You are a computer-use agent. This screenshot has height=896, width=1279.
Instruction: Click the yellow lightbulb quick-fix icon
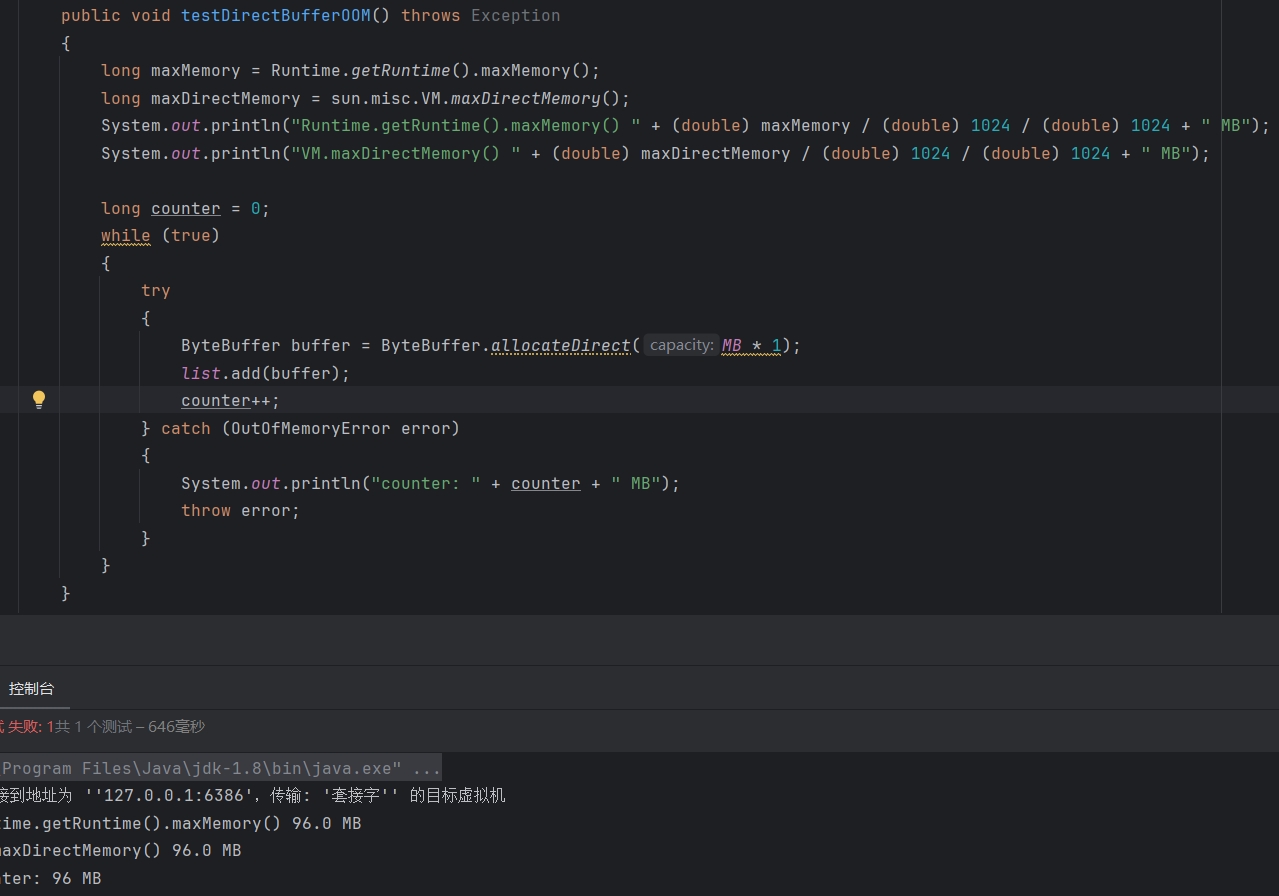tap(39, 400)
